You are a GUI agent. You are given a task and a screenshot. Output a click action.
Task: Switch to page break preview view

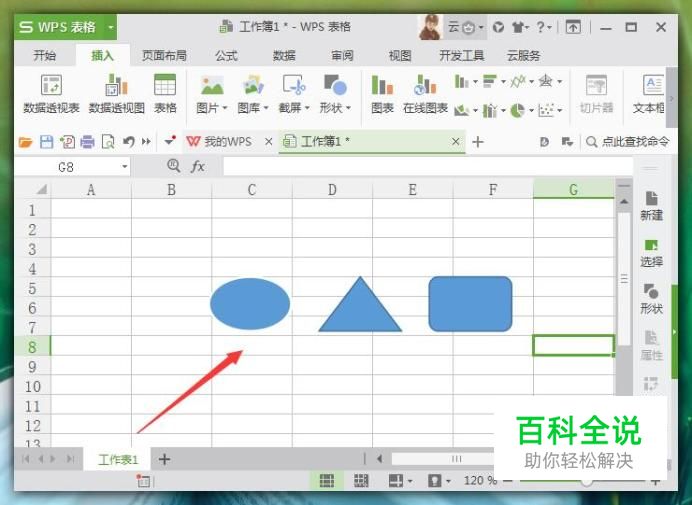point(361,481)
